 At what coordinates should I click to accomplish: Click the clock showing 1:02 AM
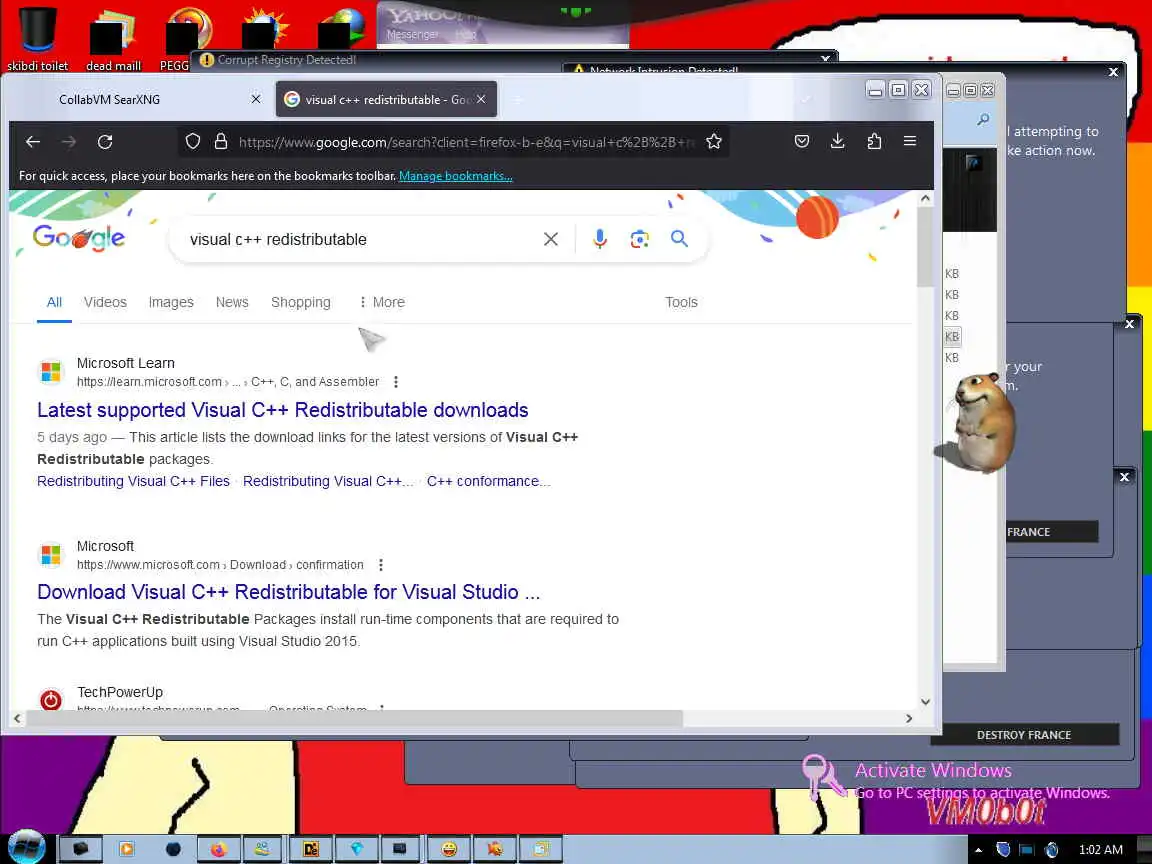tap(1101, 850)
